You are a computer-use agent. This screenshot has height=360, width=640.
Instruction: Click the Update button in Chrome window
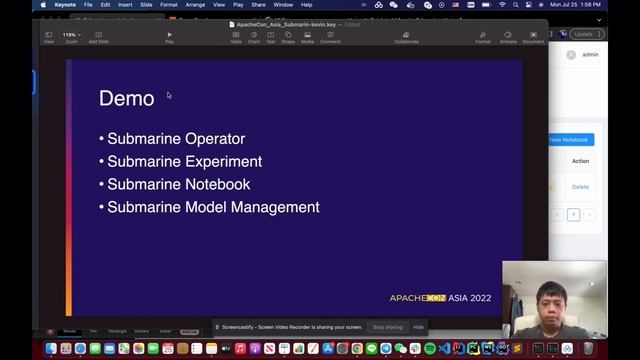click(x=587, y=34)
